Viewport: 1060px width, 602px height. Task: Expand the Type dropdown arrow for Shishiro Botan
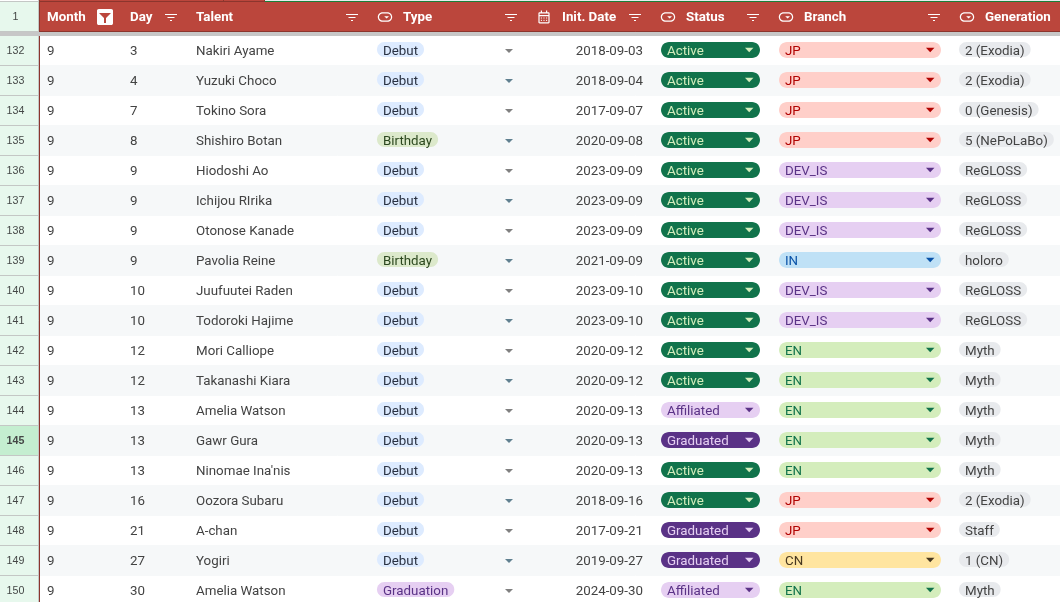pos(508,141)
